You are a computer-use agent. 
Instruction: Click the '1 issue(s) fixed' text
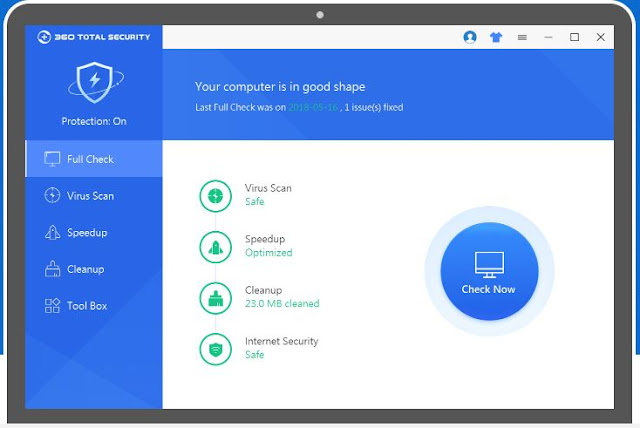click(374, 107)
